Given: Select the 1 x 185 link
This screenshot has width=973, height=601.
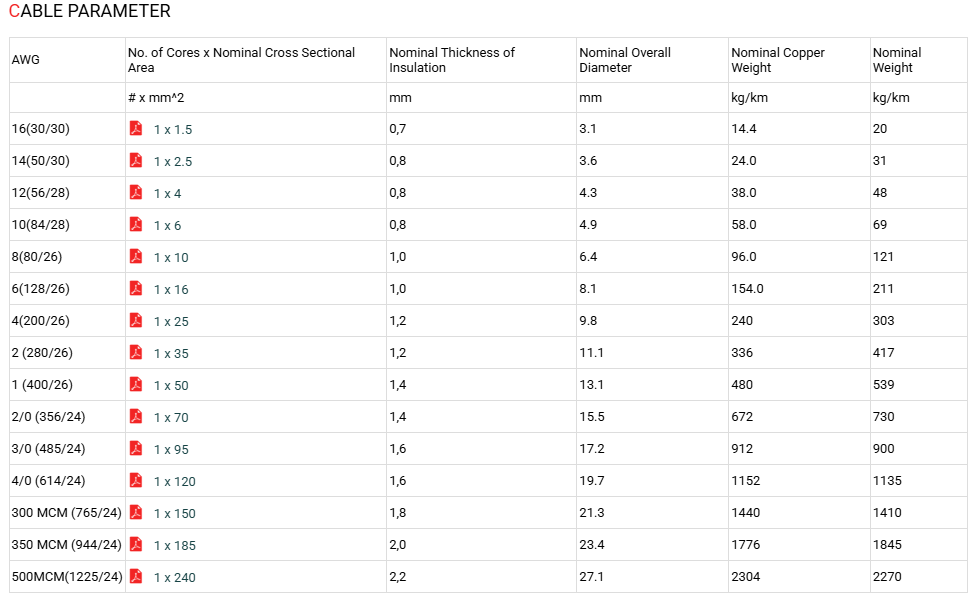Looking at the screenshot, I should [x=175, y=546].
